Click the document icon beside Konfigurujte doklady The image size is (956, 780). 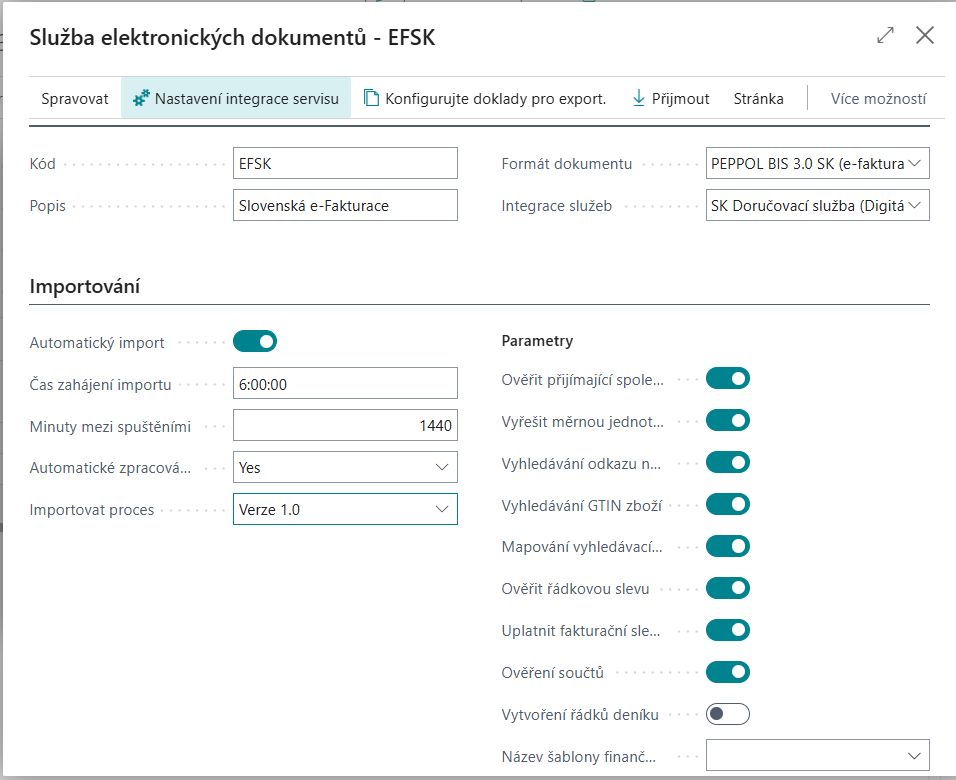click(371, 98)
